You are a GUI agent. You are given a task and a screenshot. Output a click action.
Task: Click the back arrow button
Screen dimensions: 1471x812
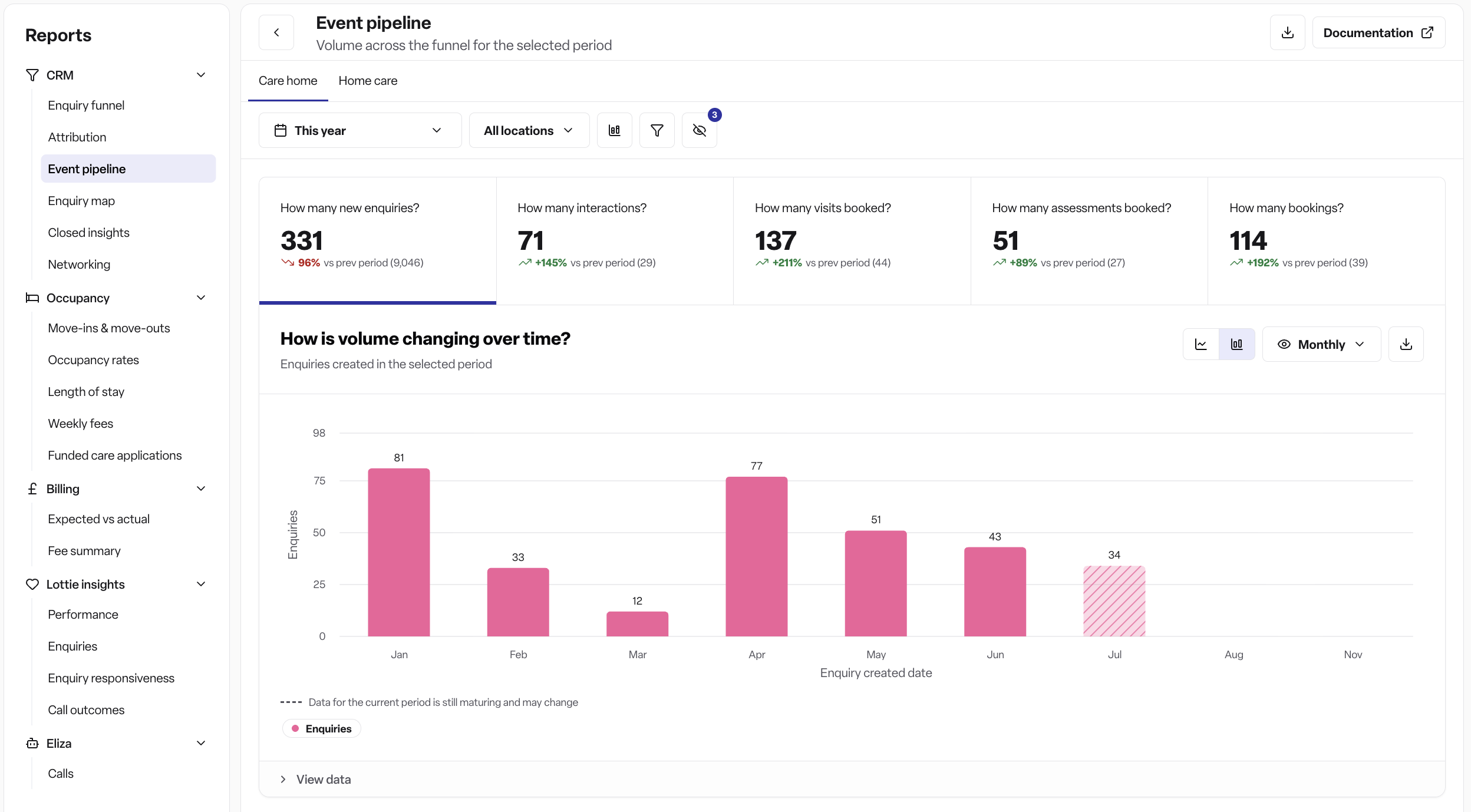(x=276, y=32)
